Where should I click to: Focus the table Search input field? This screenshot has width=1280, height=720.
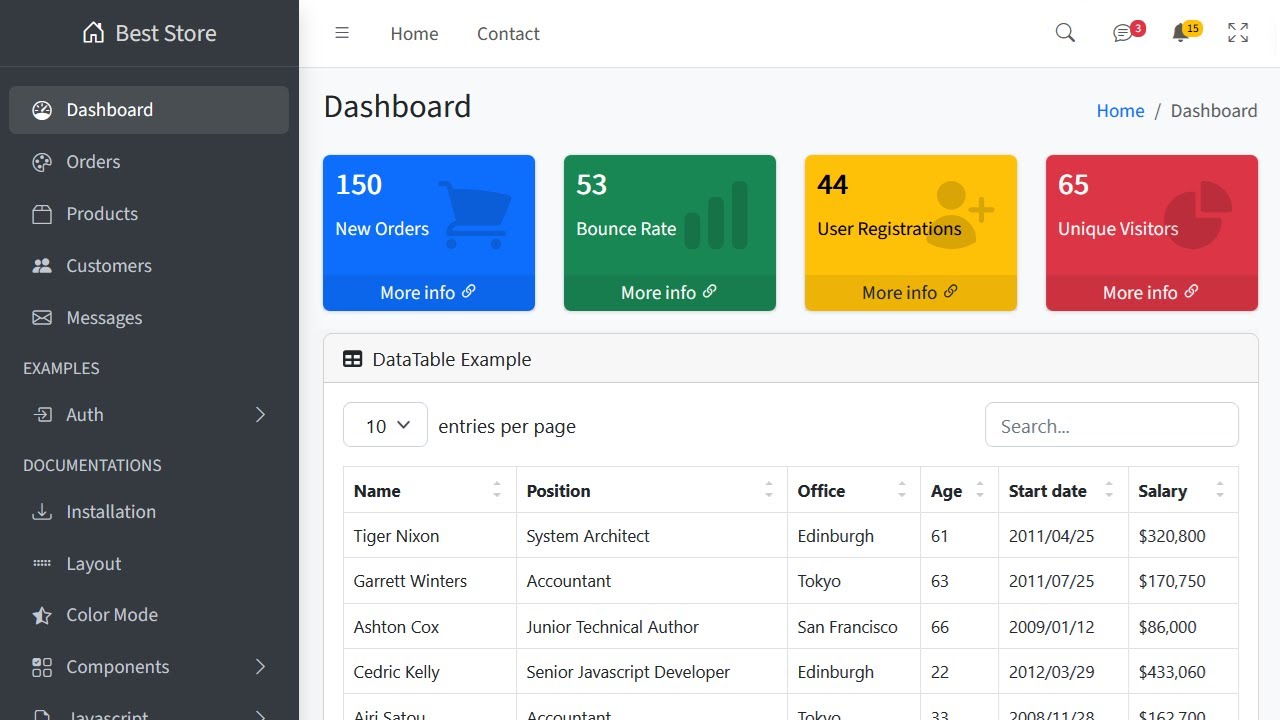coord(1112,425)
